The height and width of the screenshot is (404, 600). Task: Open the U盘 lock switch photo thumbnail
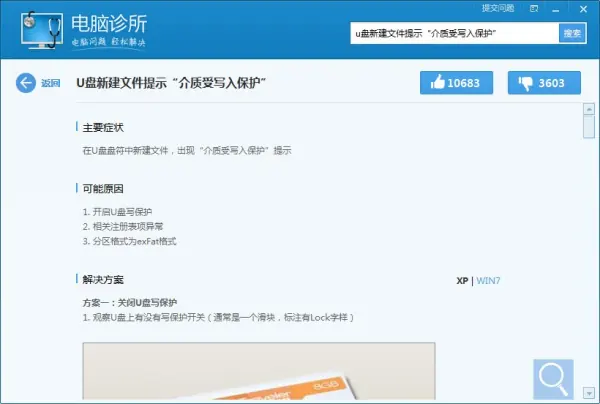[x=259, y=371]
